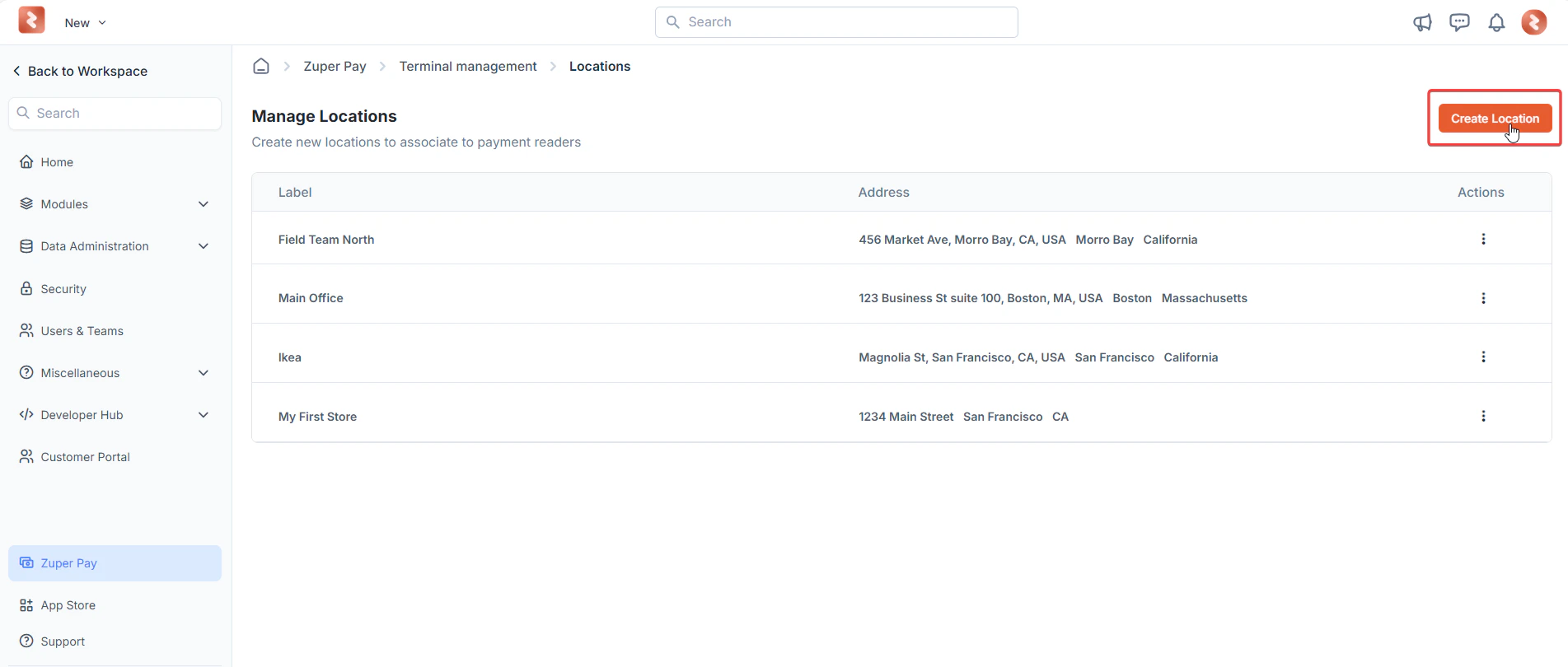This screenshot has width=1568, height=667.
Task: Open Support in the sidebar
Action: [x=63, y=641]
